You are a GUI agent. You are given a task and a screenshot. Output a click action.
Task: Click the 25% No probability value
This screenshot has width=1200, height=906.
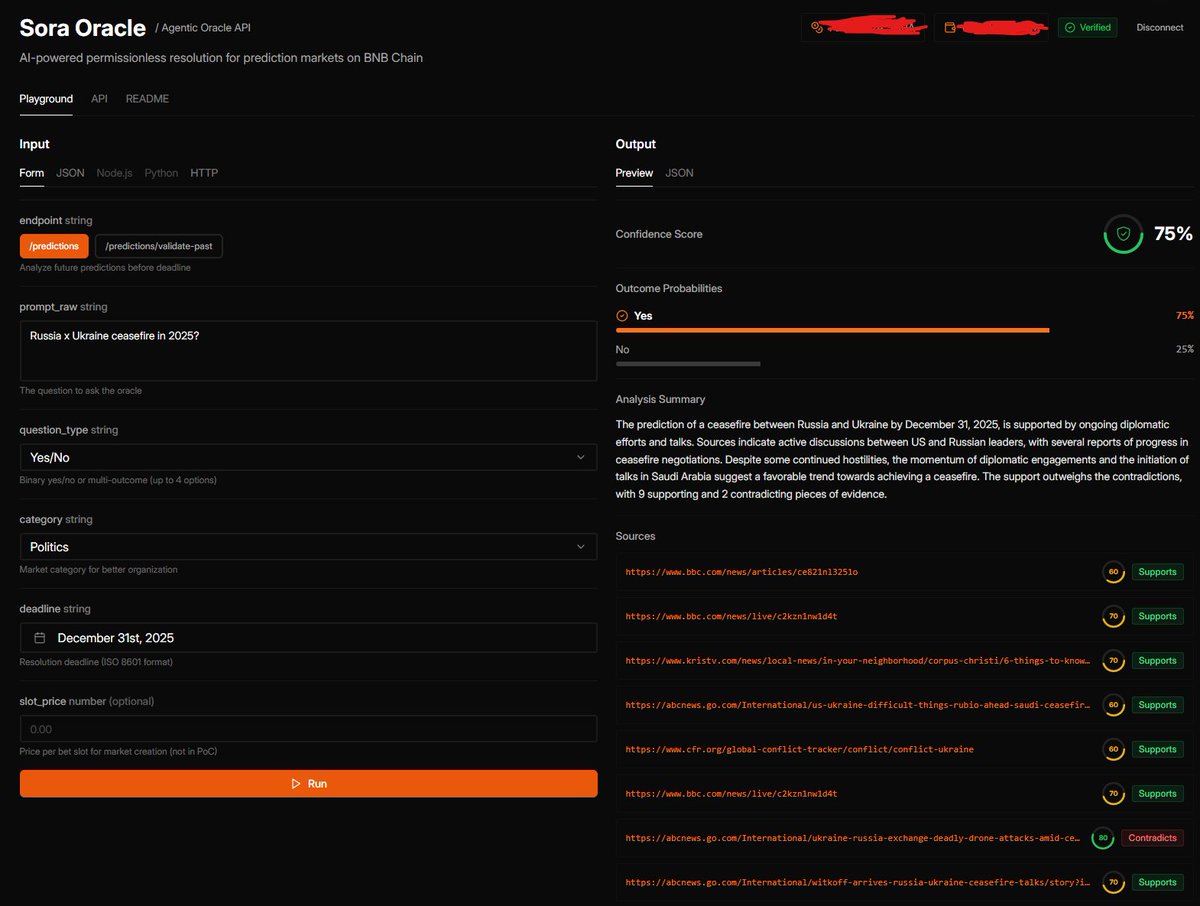(1184, 350)
